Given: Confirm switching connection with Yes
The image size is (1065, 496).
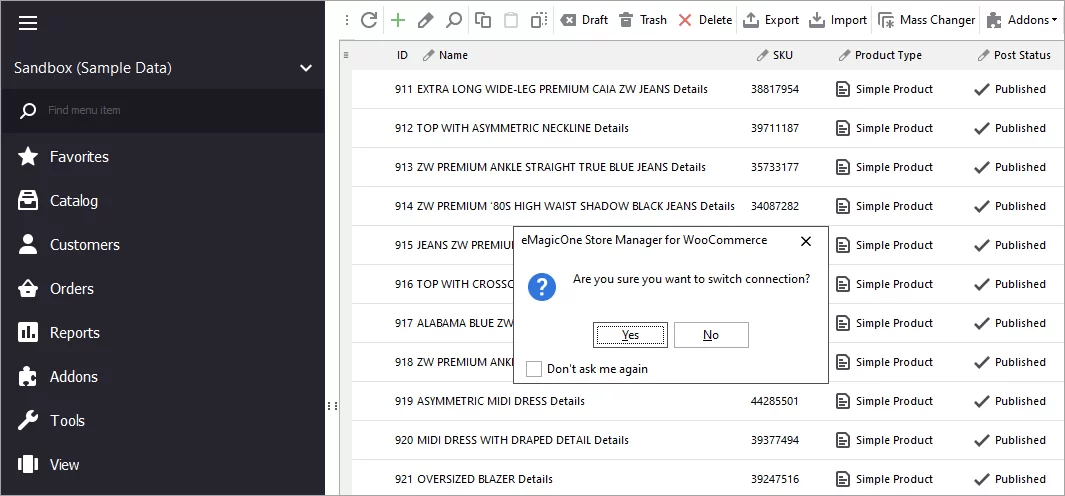Looking at the screenshot, I should pyautogui.click(x=630, y=335).
